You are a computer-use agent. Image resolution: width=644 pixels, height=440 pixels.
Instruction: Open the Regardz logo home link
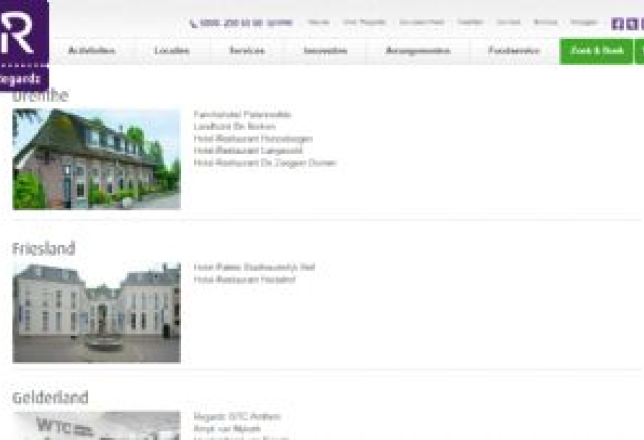click(x=24, y=45)
